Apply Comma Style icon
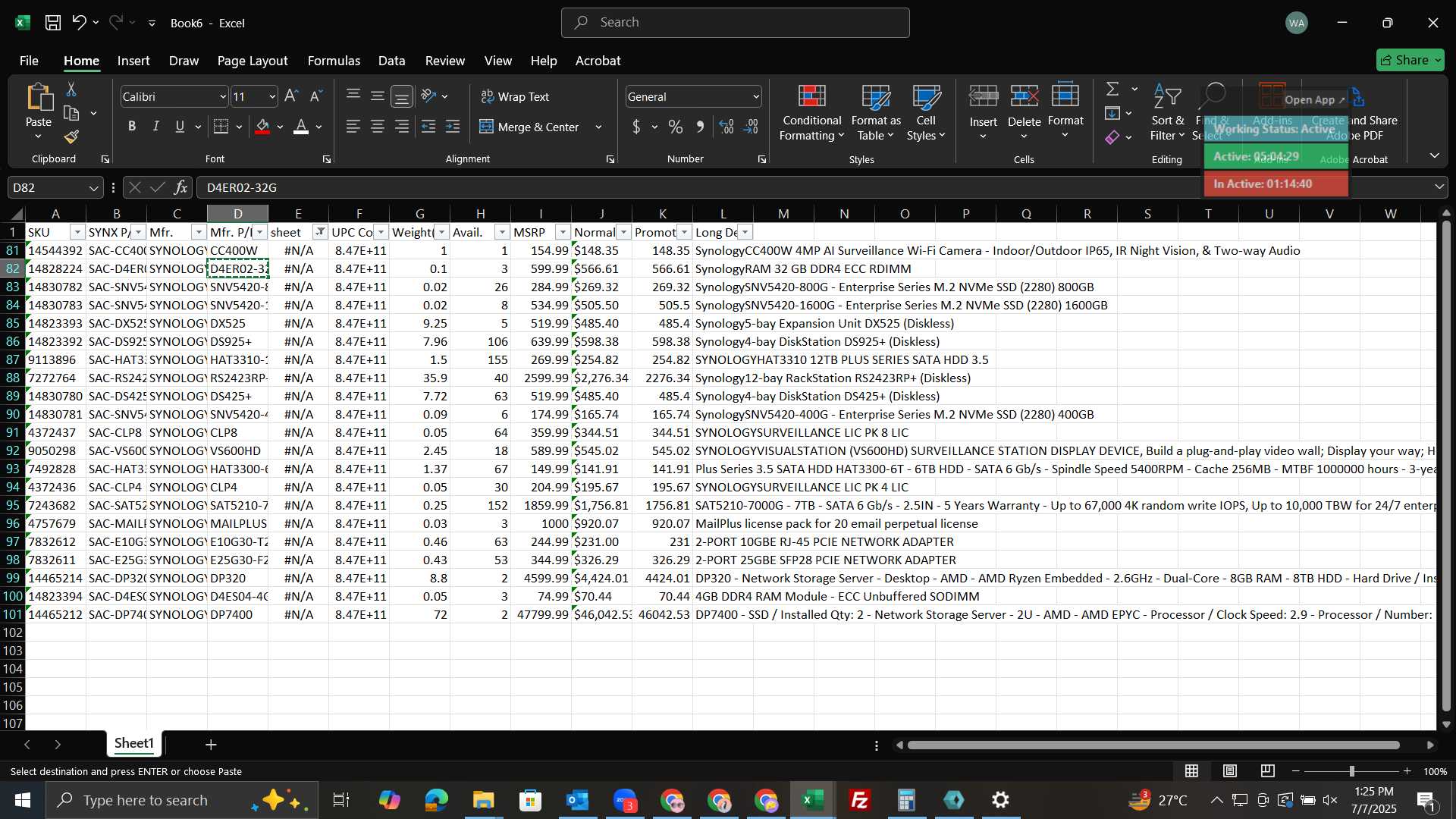Viewport: 1456px width, 819px height. coord(700,127)
